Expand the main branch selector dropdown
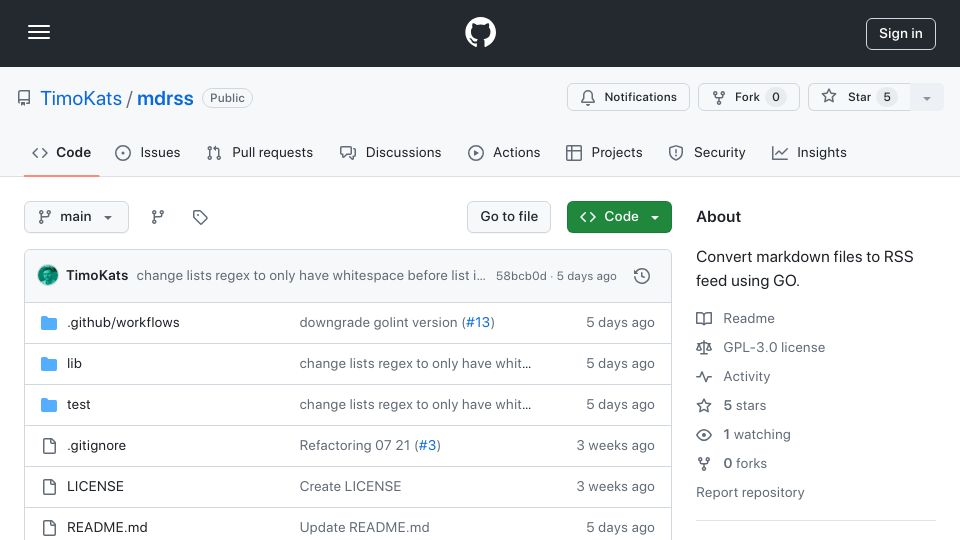 point(77,217)
